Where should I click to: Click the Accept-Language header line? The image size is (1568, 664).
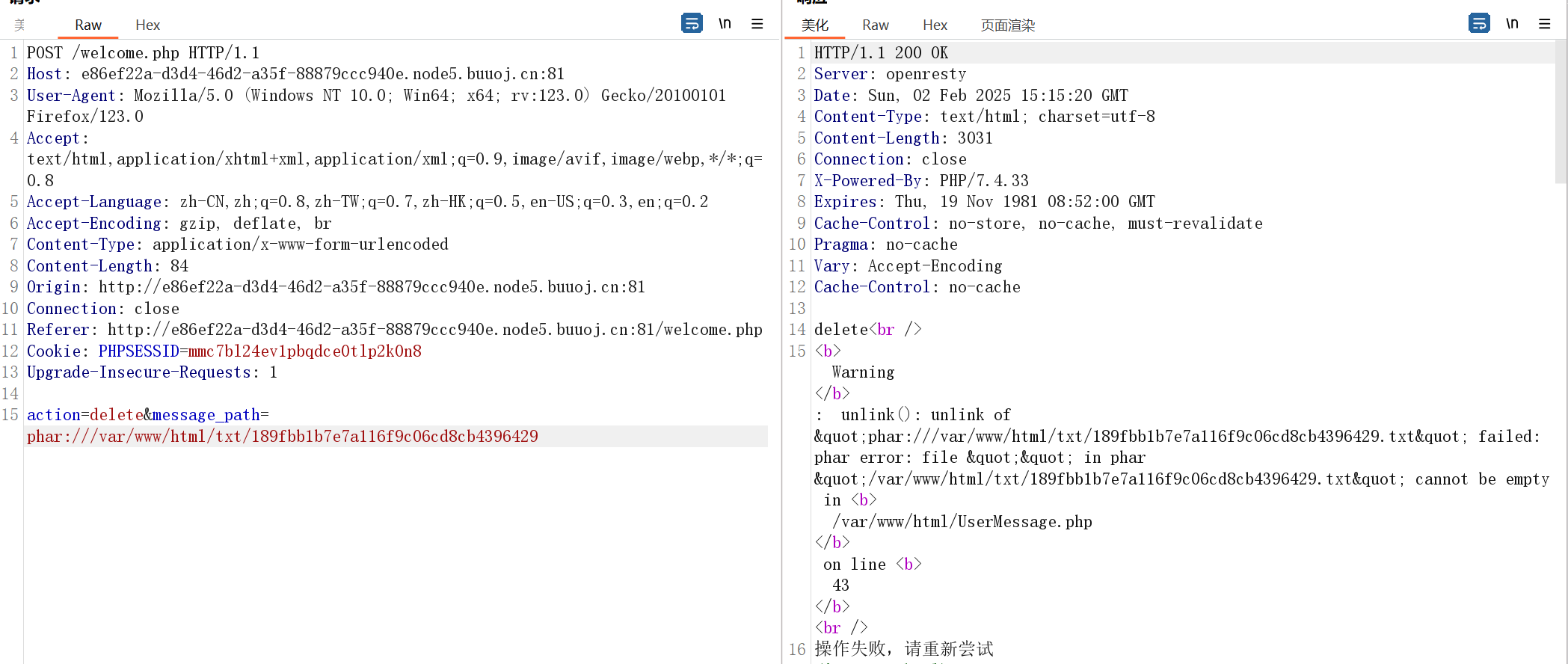[367, 202]
